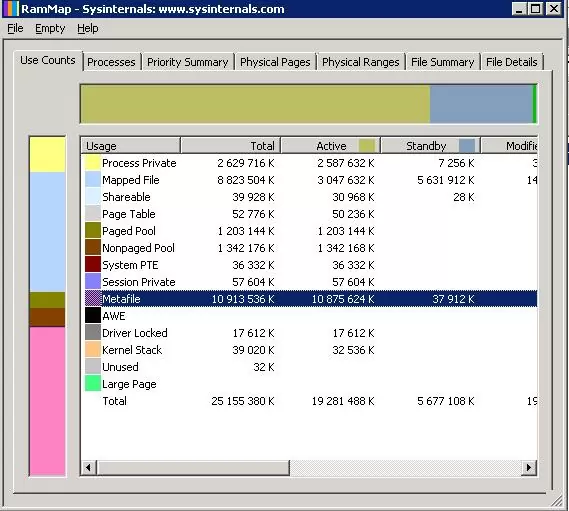Click the RamMap title bar icon
The image size is (569, 511).
[x=11, y=9]
